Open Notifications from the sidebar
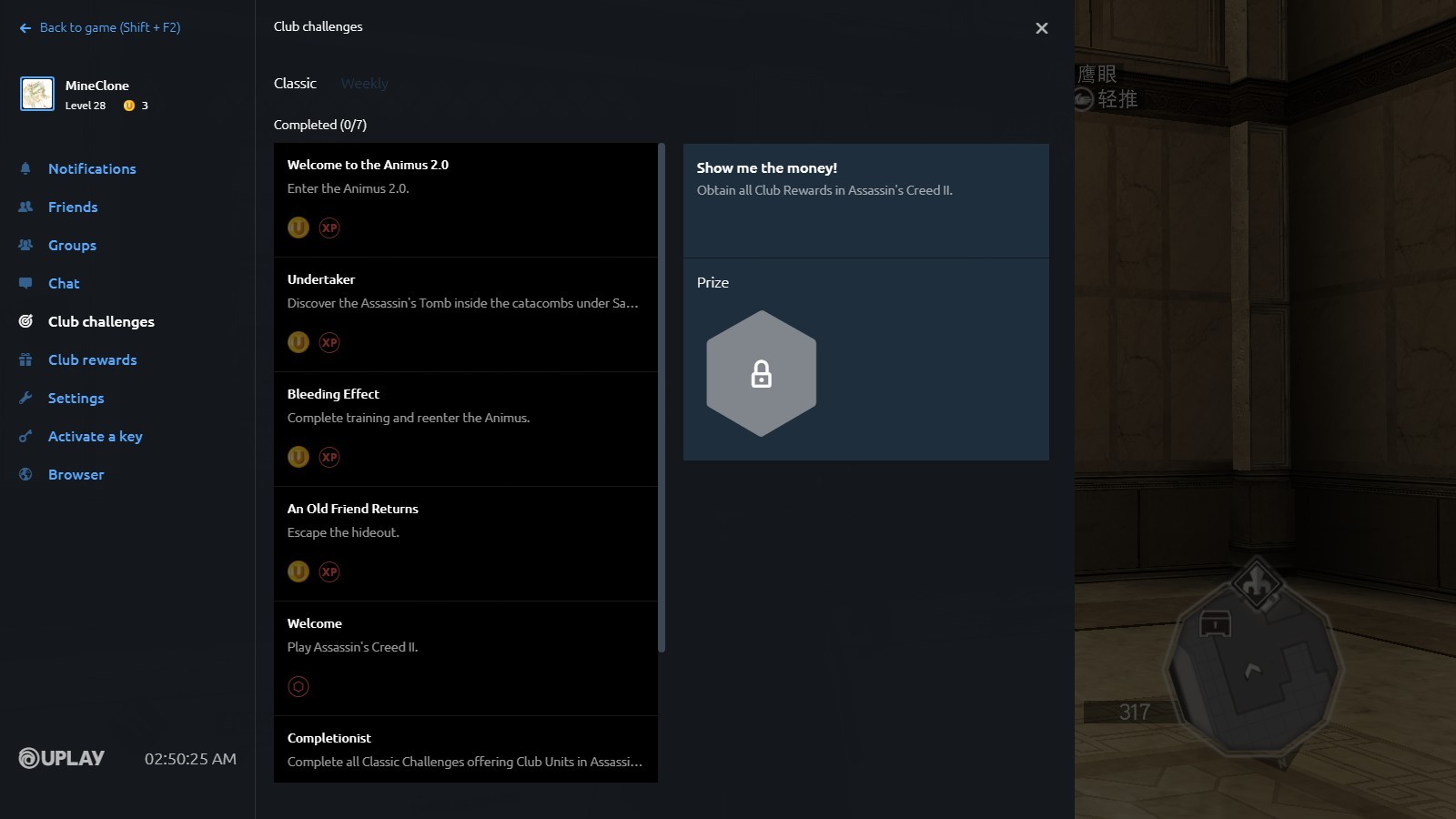Viewport: 1456px width, 819px height. [92, 168]
